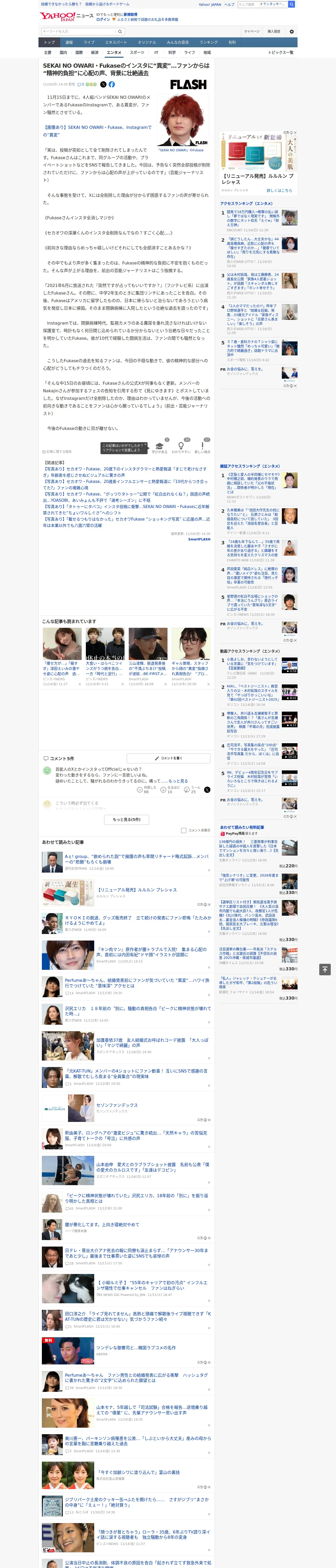Open the トピックス一覧 link
This screenshot has width=336, height=1568.
[x=281, y=52]
